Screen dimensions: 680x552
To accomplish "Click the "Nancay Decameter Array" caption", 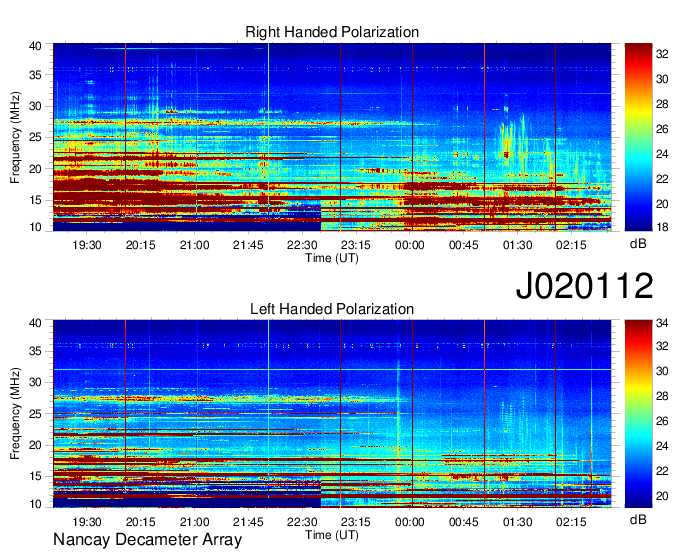I will tap(147, 540).
